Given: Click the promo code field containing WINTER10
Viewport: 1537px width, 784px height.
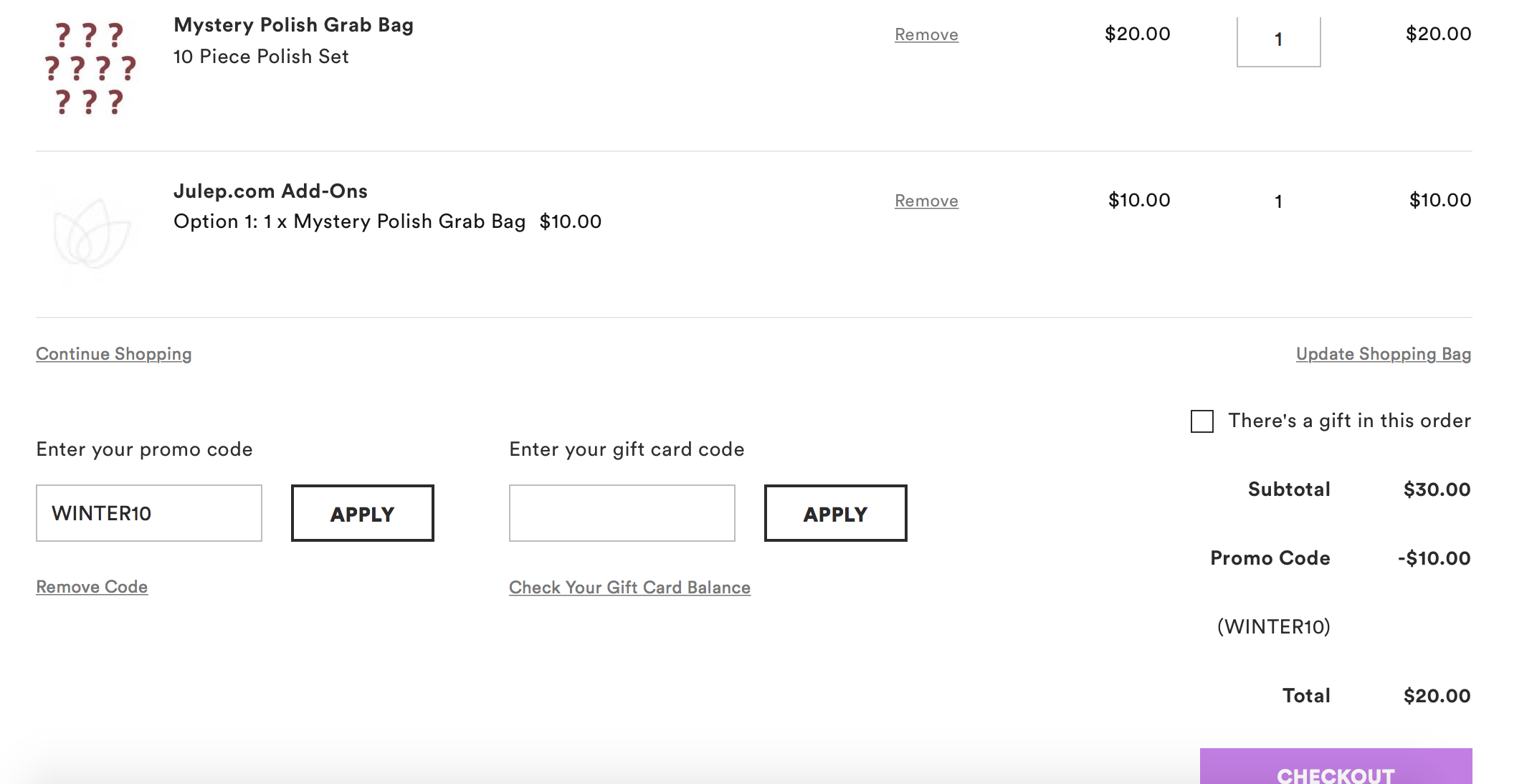Looking at the screenshot, I should [149, 513].
